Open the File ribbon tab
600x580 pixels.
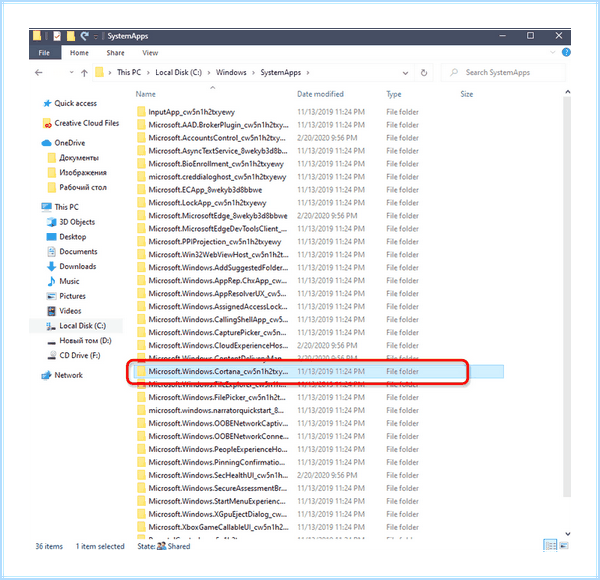(44, 53)
